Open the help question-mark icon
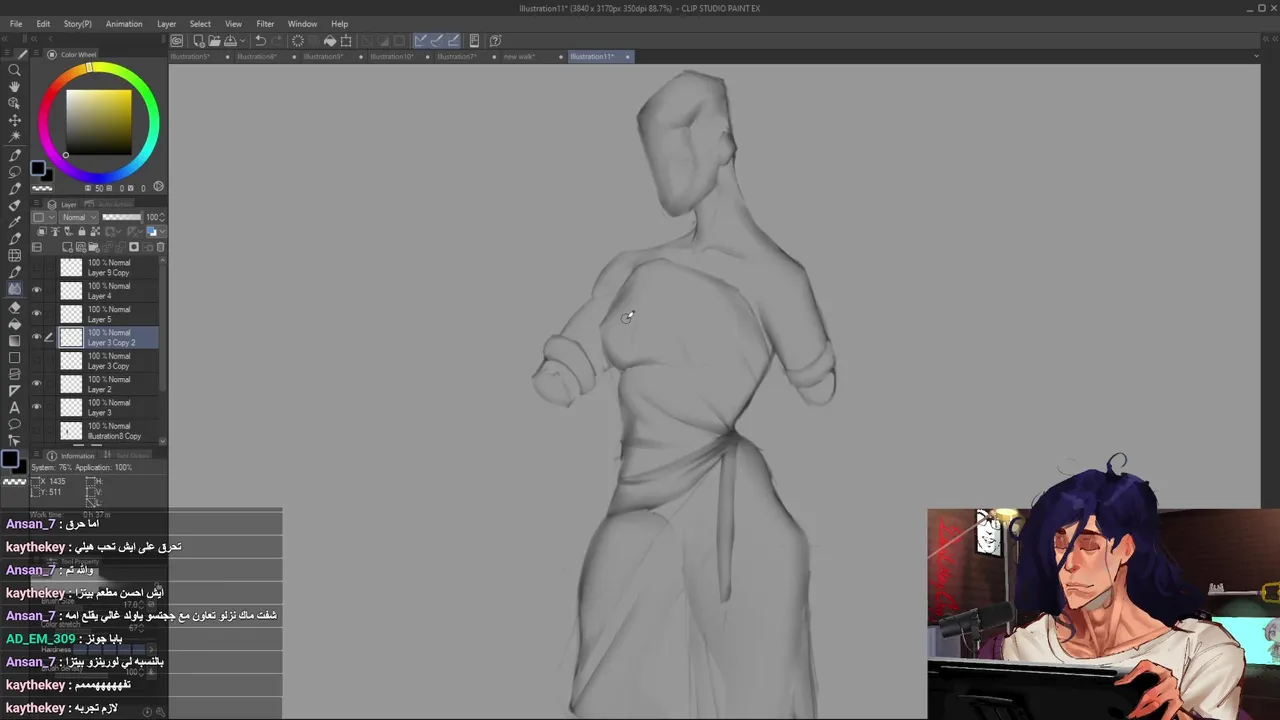 (495, 41)
